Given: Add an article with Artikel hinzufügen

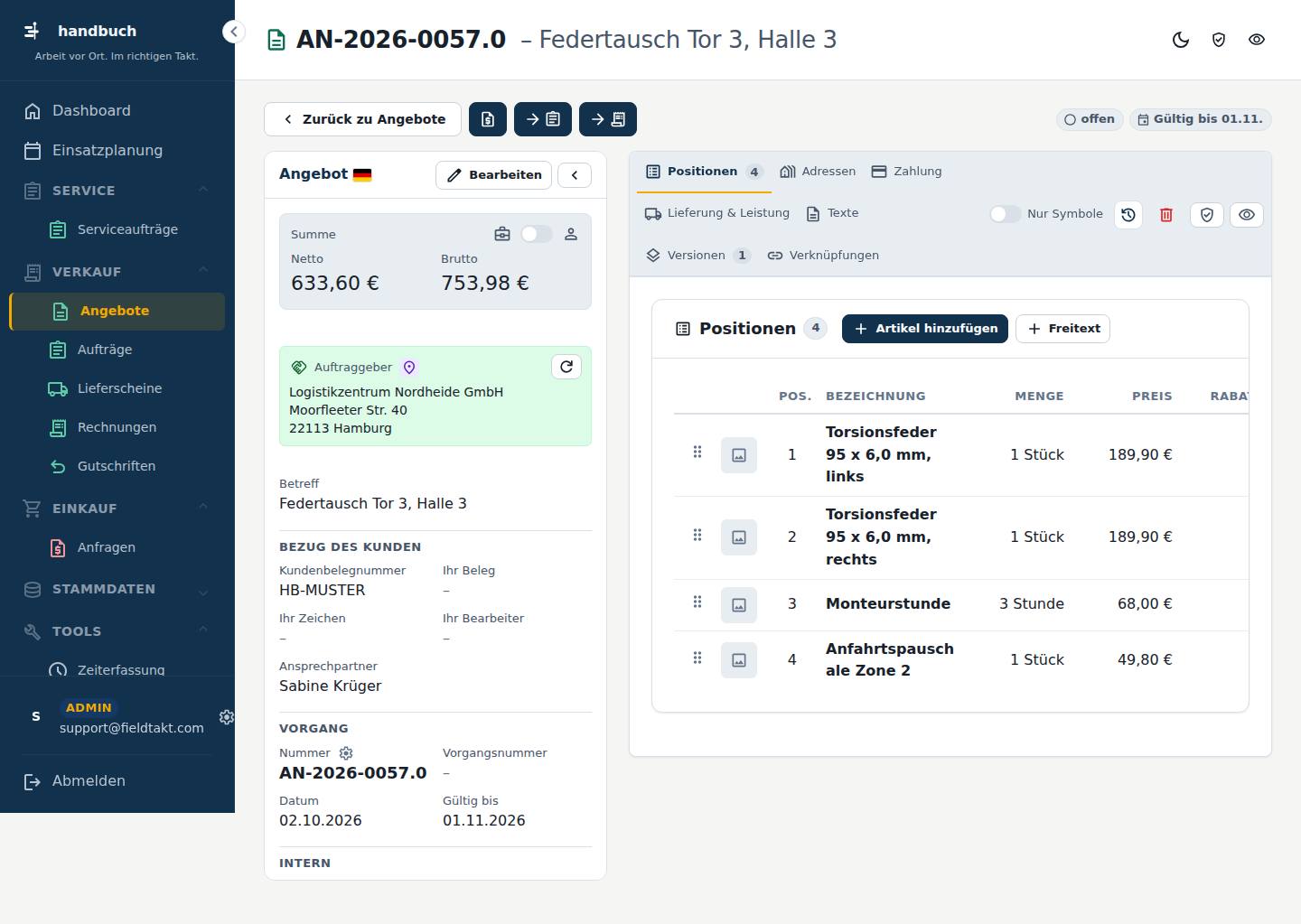Looking at the screenshot, I should click(925, 329).
